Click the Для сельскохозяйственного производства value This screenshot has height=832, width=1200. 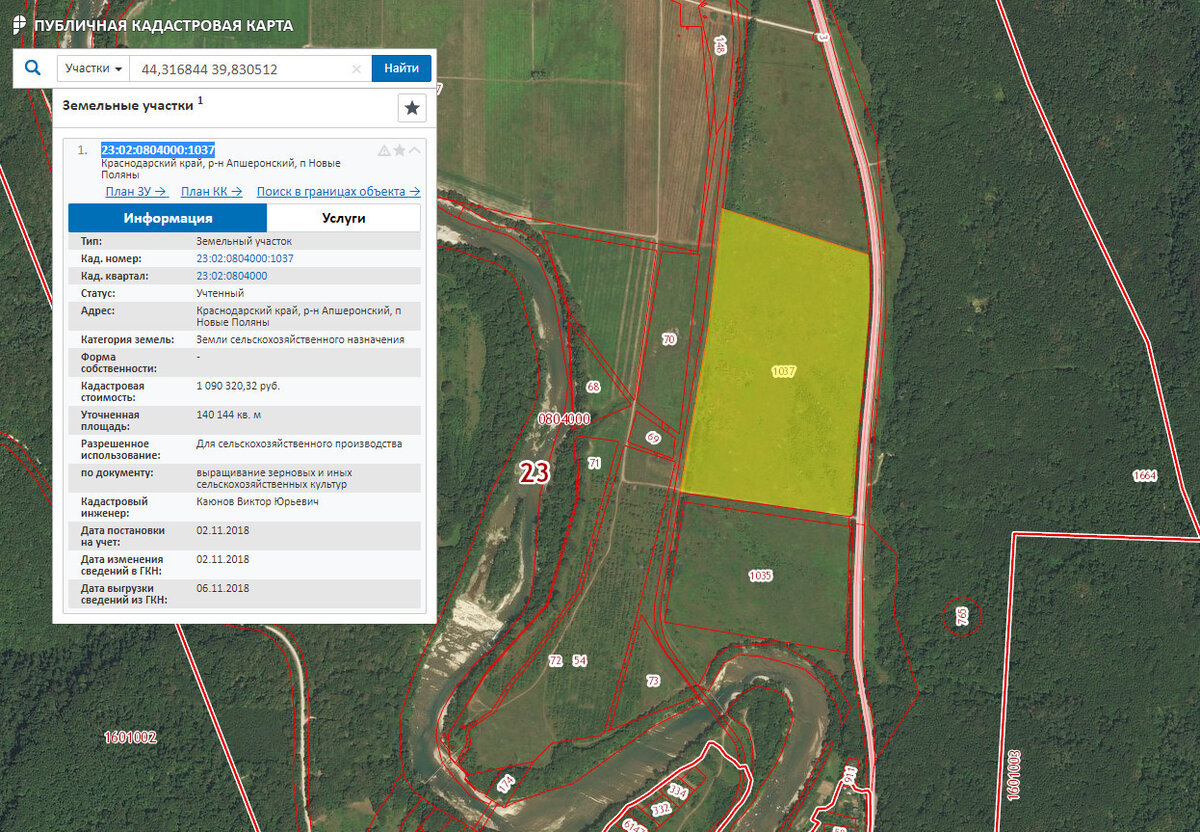299,443
